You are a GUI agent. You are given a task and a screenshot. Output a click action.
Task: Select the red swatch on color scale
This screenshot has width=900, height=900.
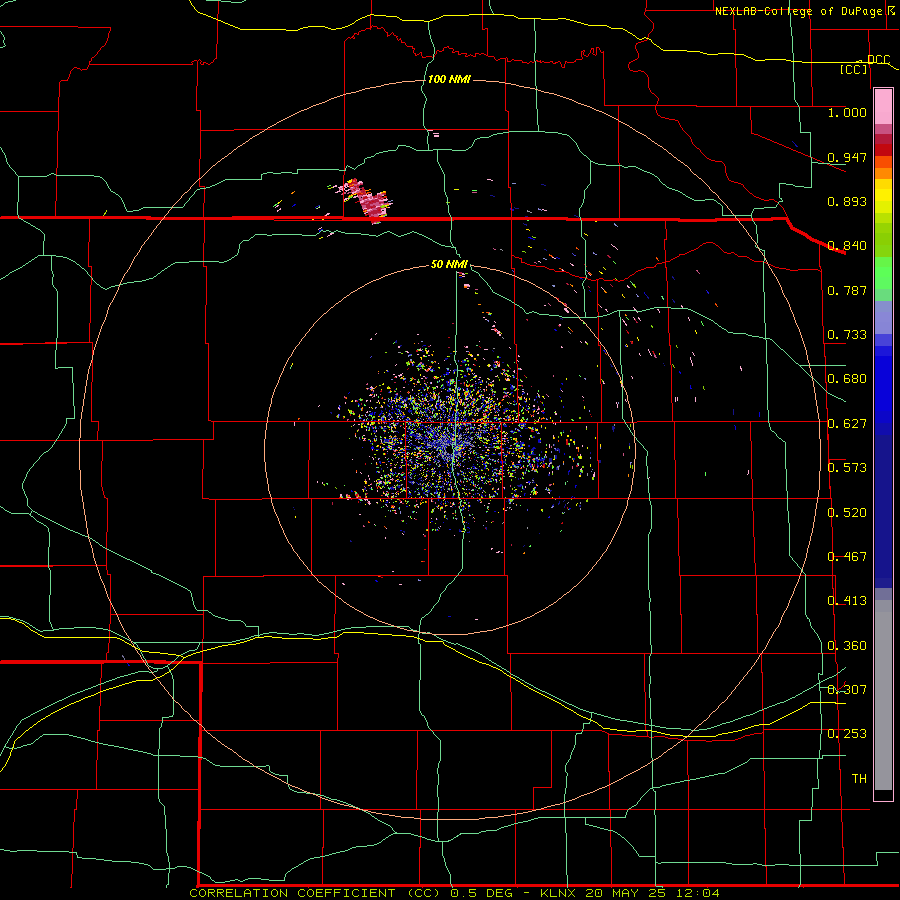click(x=883, y=150)
